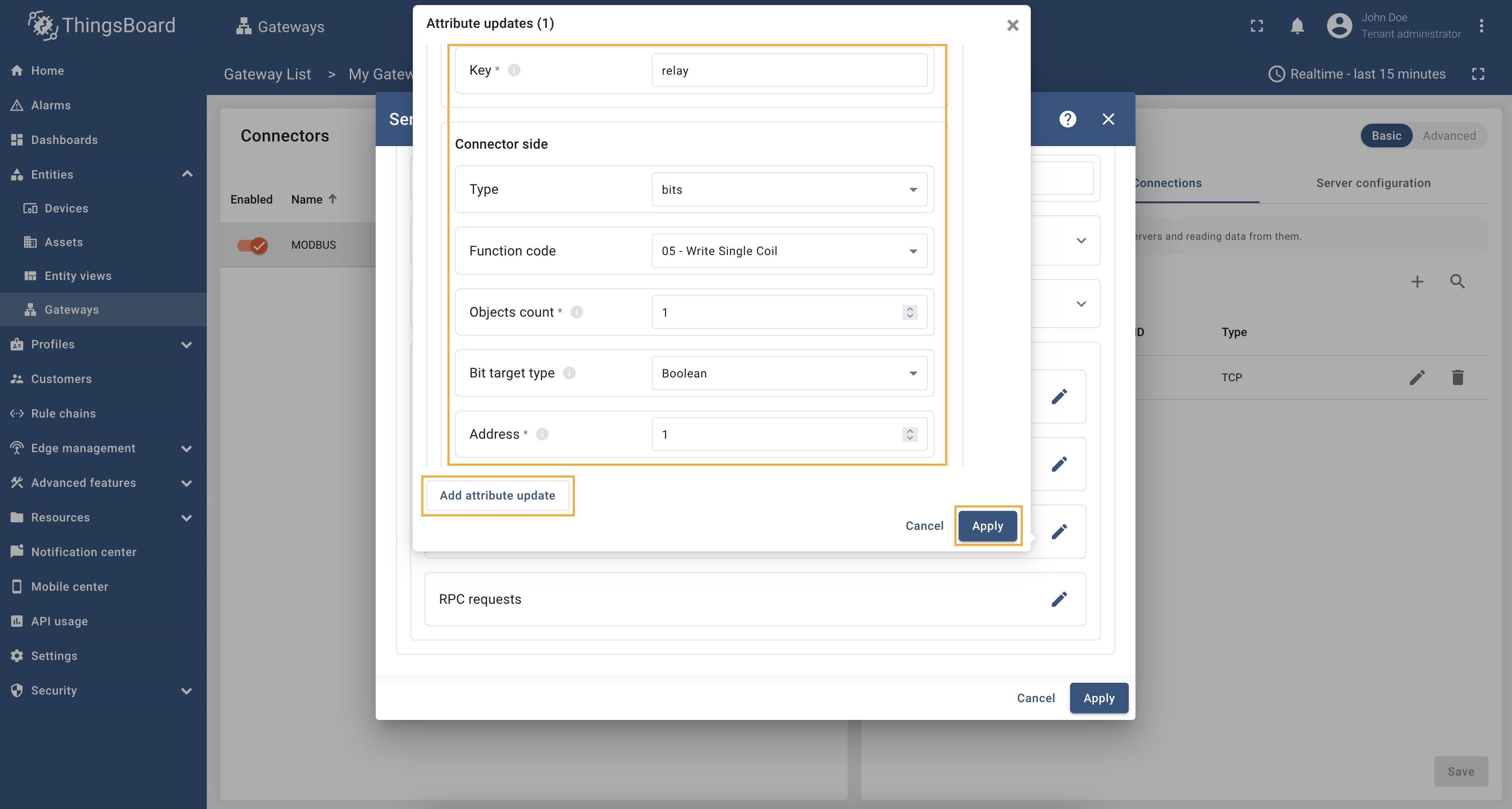Viewport: 1512px width, 809px height.
Task: Open the help question mark icon
Action: (x=1068, y=119)
